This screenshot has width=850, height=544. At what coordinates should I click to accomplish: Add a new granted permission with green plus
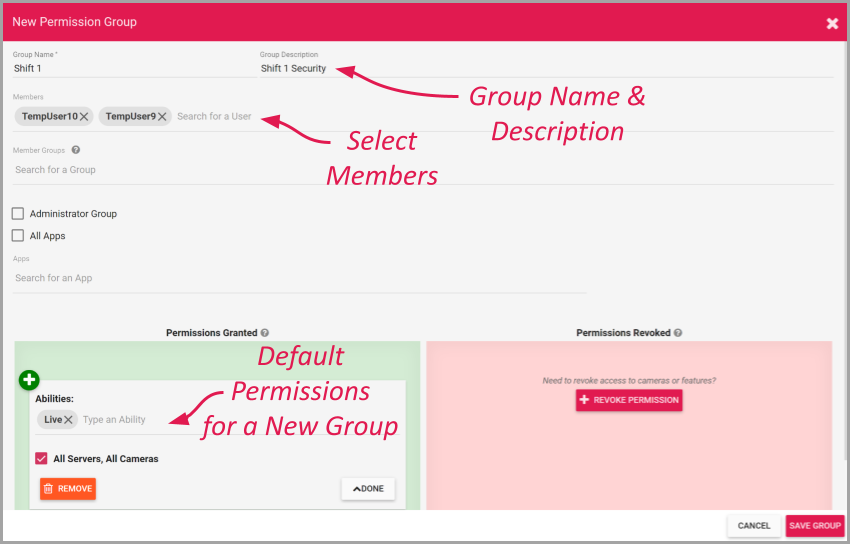(29, 380)
